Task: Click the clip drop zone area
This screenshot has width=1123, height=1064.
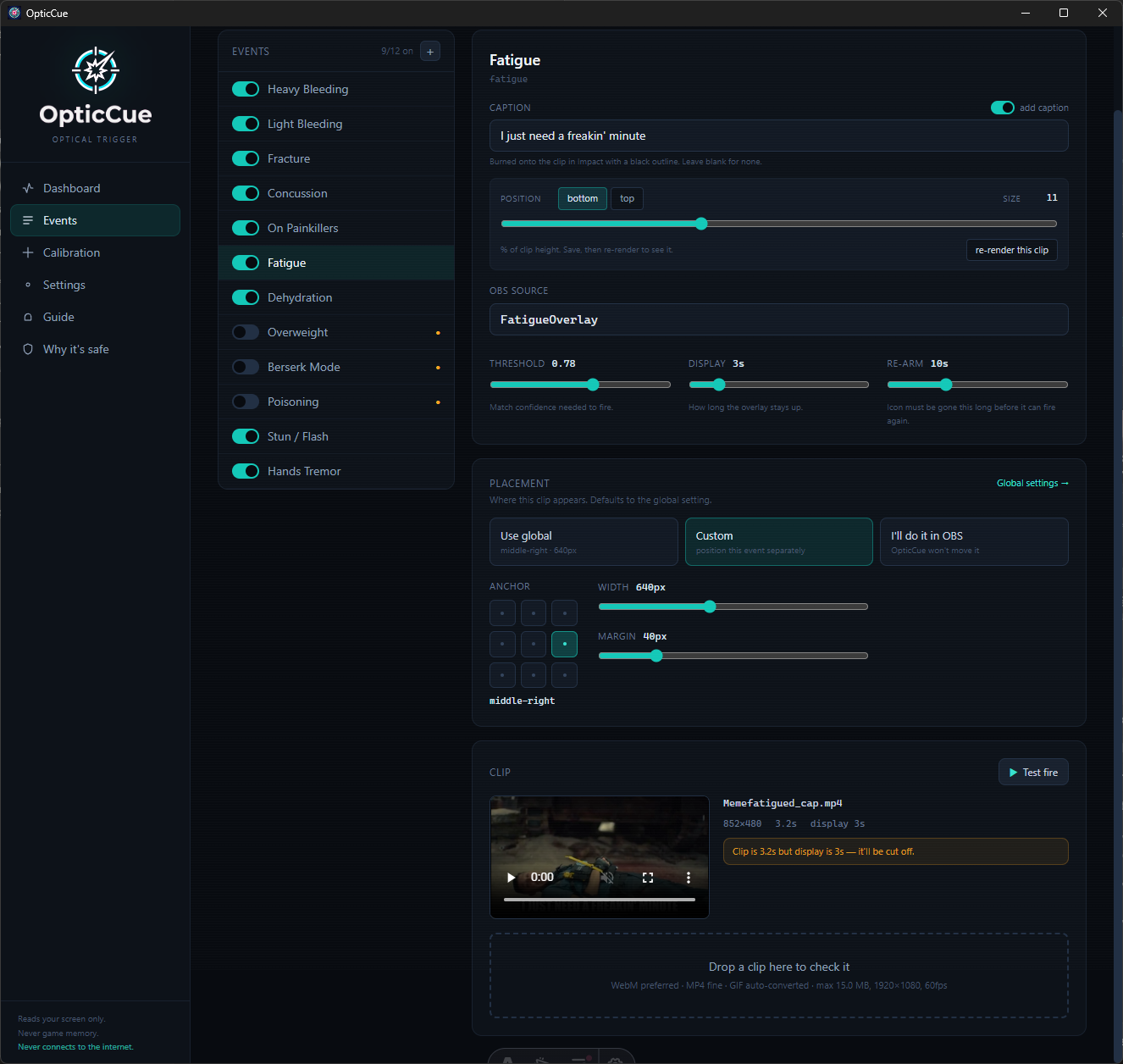Action: [778, 976]
